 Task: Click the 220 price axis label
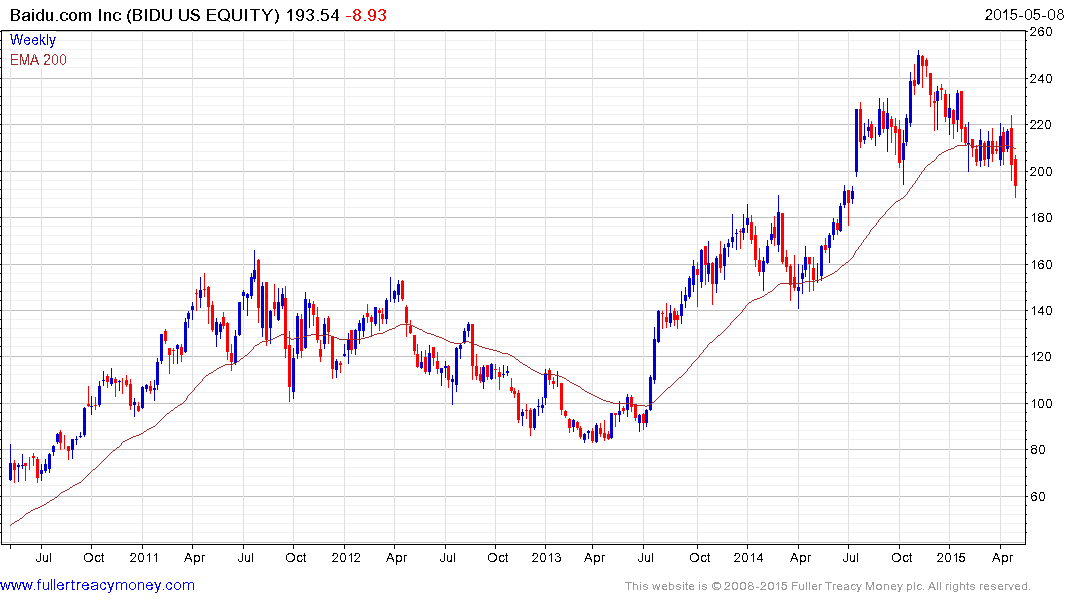click(x=1041, y=125)
